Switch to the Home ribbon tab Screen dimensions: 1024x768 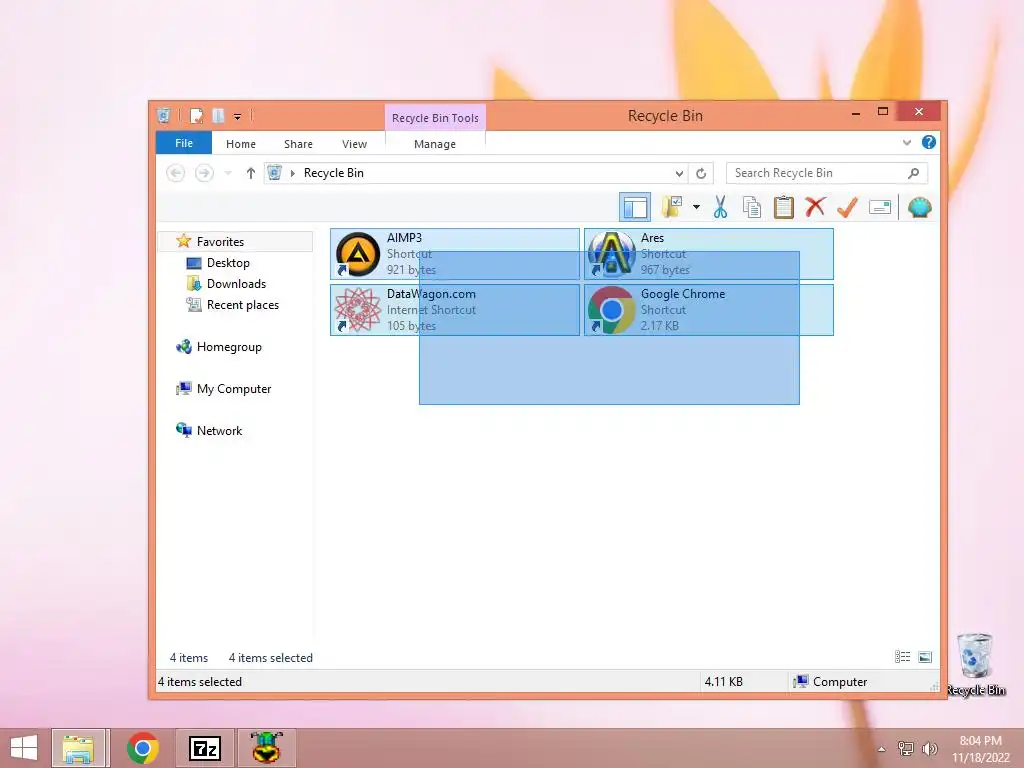[x=241, y=144]
